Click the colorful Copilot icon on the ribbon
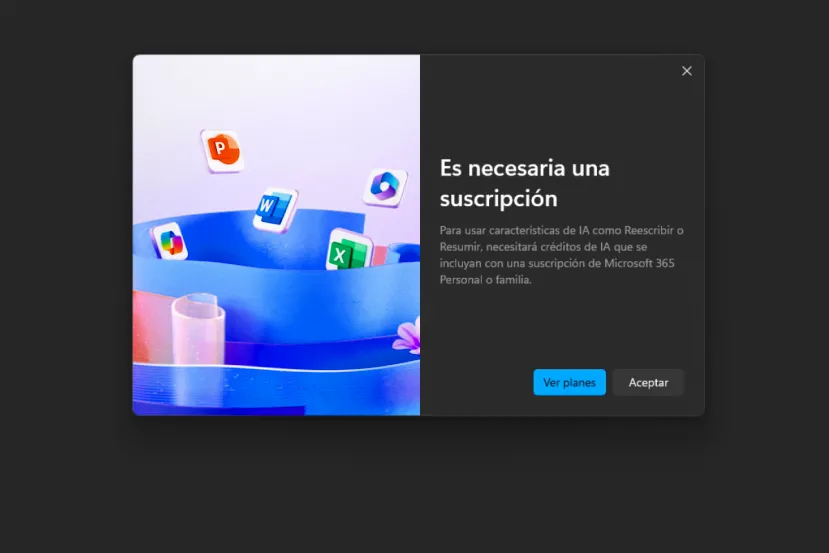829x553 pixels. pos(170,242)
